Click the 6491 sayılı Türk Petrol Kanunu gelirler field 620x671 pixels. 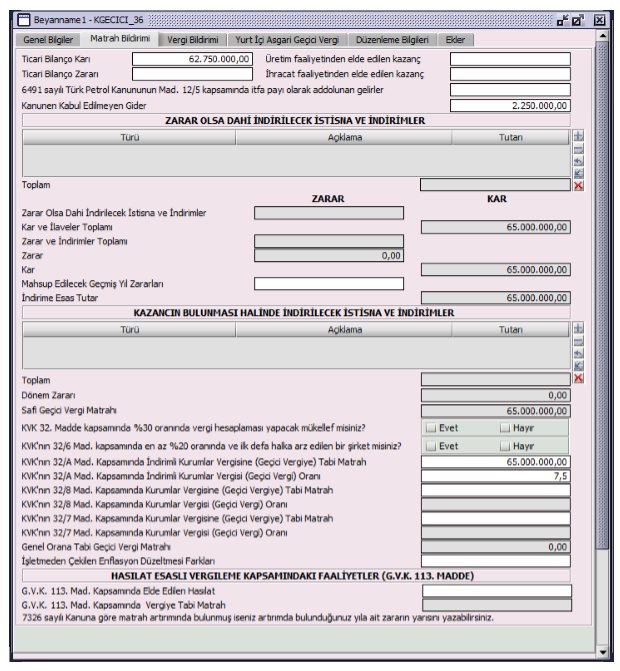coord(510,89)
